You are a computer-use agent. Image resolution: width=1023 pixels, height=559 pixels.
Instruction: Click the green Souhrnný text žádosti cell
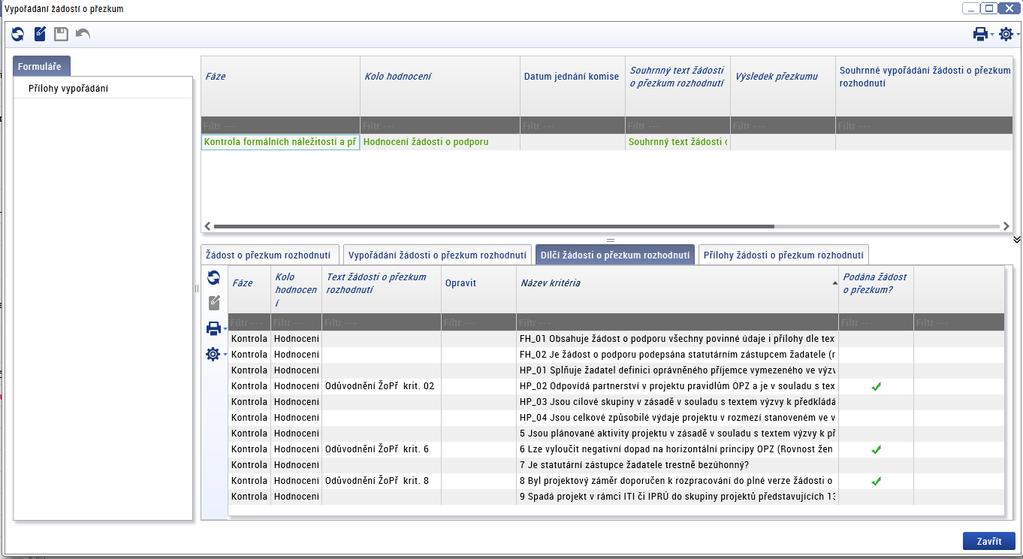pos(677,142)
